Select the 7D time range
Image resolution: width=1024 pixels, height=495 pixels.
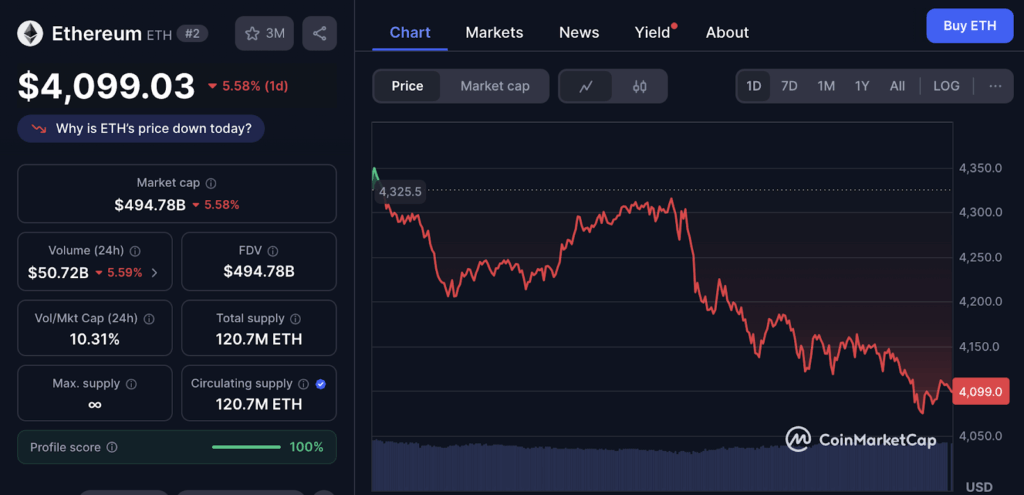[x=789, y=86]
